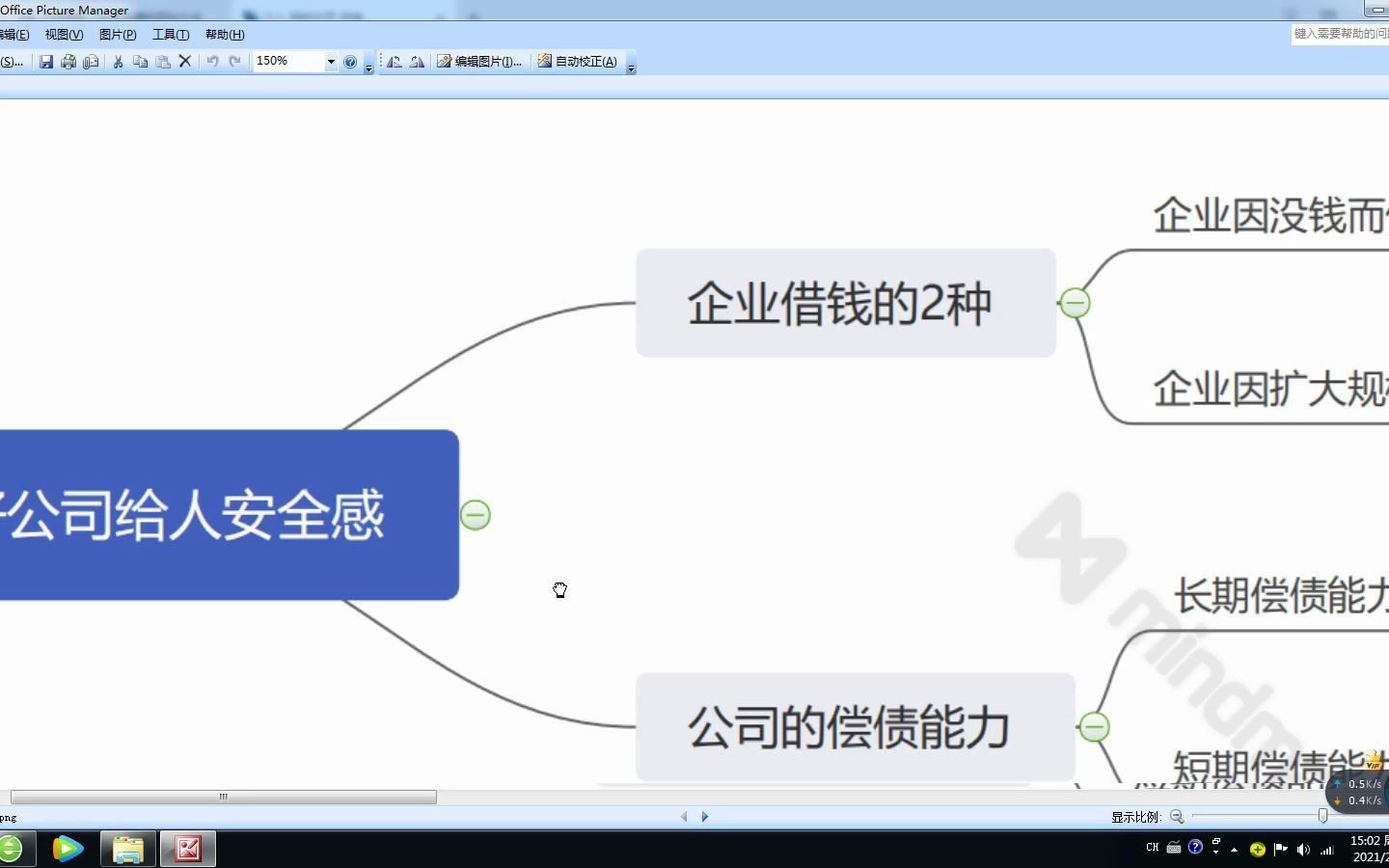Click the 长期偿债能力 sub-branch text

pos(1281,596)
